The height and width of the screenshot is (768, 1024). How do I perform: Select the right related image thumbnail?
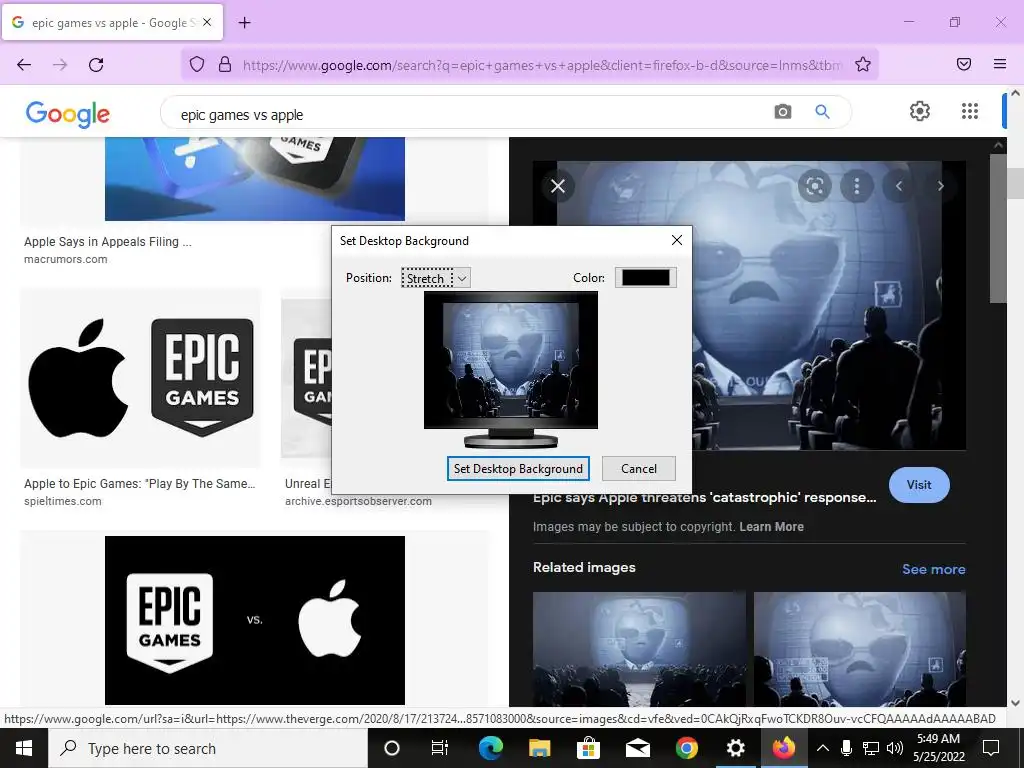859,648
